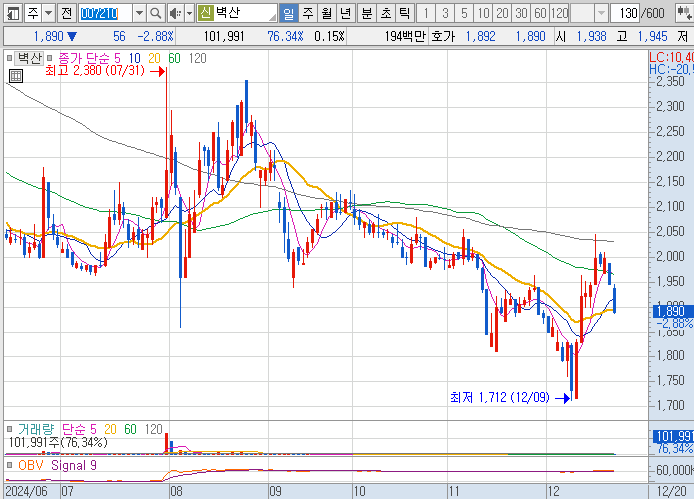Click the 2024/06 date axis label
This screenshot has height=499, width=694.
click(x=26, y=491)
